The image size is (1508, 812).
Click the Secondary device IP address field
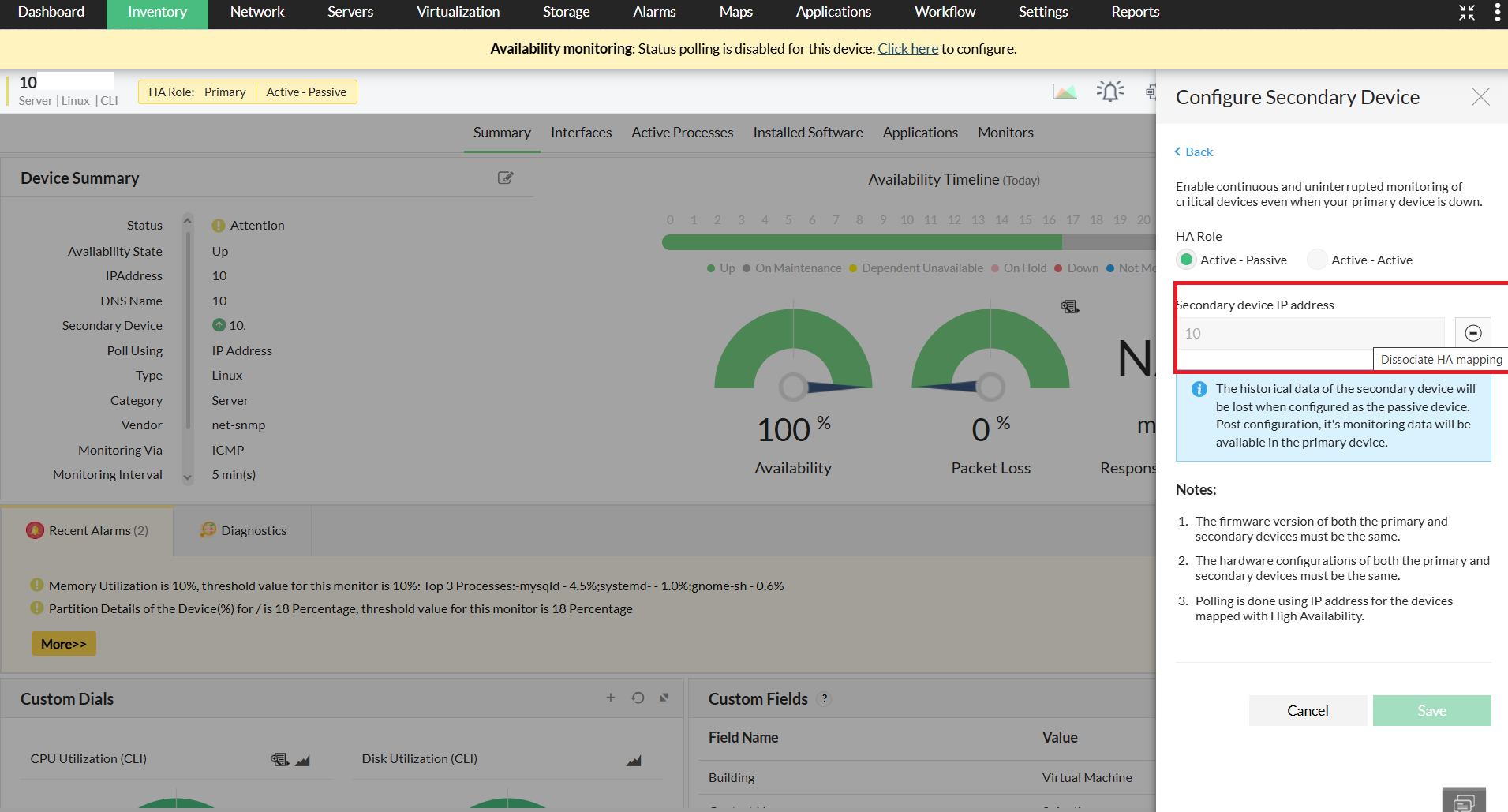[1310, 334]
